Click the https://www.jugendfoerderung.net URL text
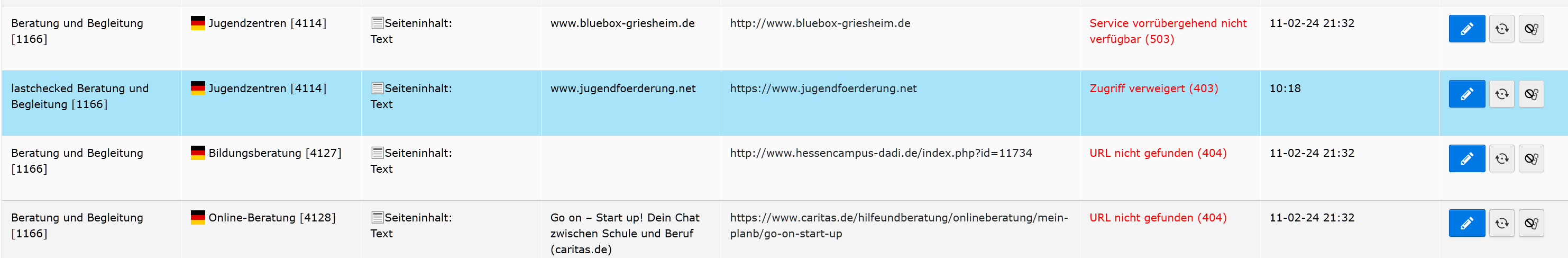1568x258 pixels. pyautogui.click(x=823, y=88)
